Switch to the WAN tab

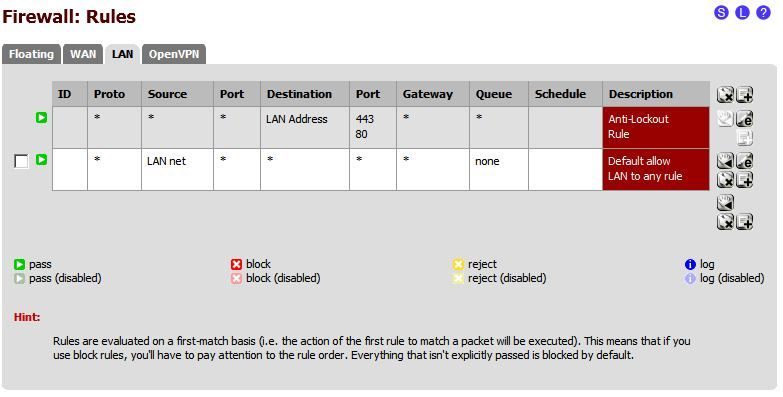click(83, 54)
